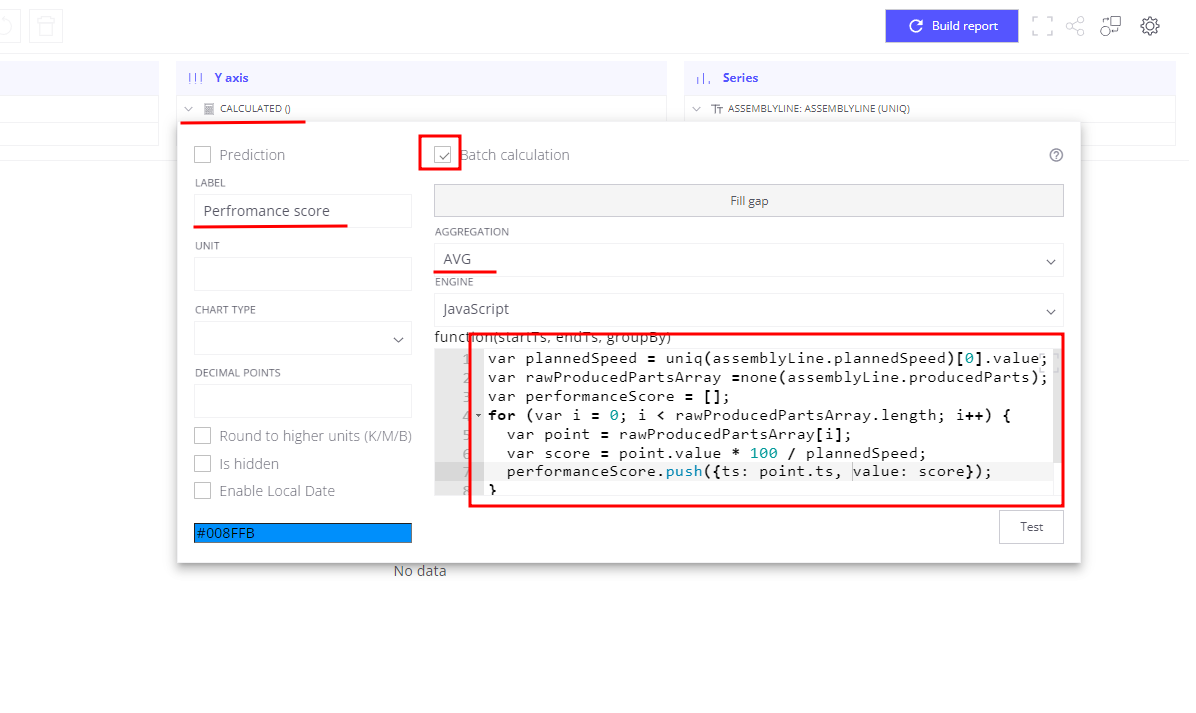This screenshot has height=713, width=1196.
Task: Click the #008FFB blue color swatch
Action: [302, 533]
